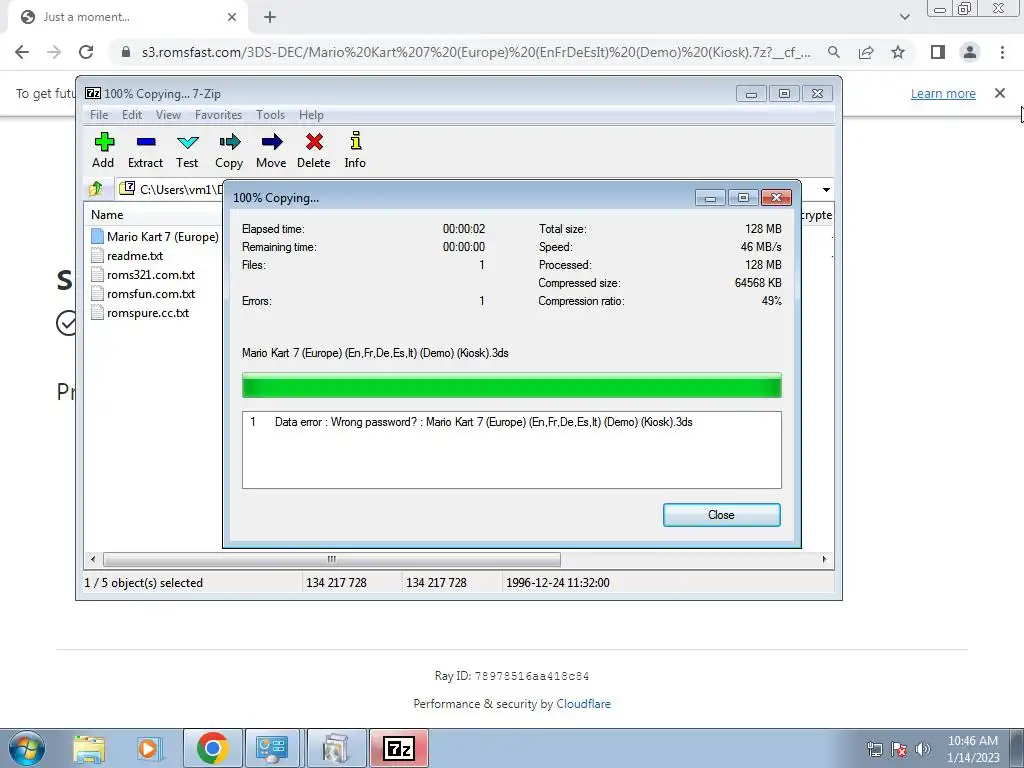The height and width of the screenshot is (768, 1024).
Task: Click the Cloudflare link
Action: pyautogui.click(x=583, y=703)
